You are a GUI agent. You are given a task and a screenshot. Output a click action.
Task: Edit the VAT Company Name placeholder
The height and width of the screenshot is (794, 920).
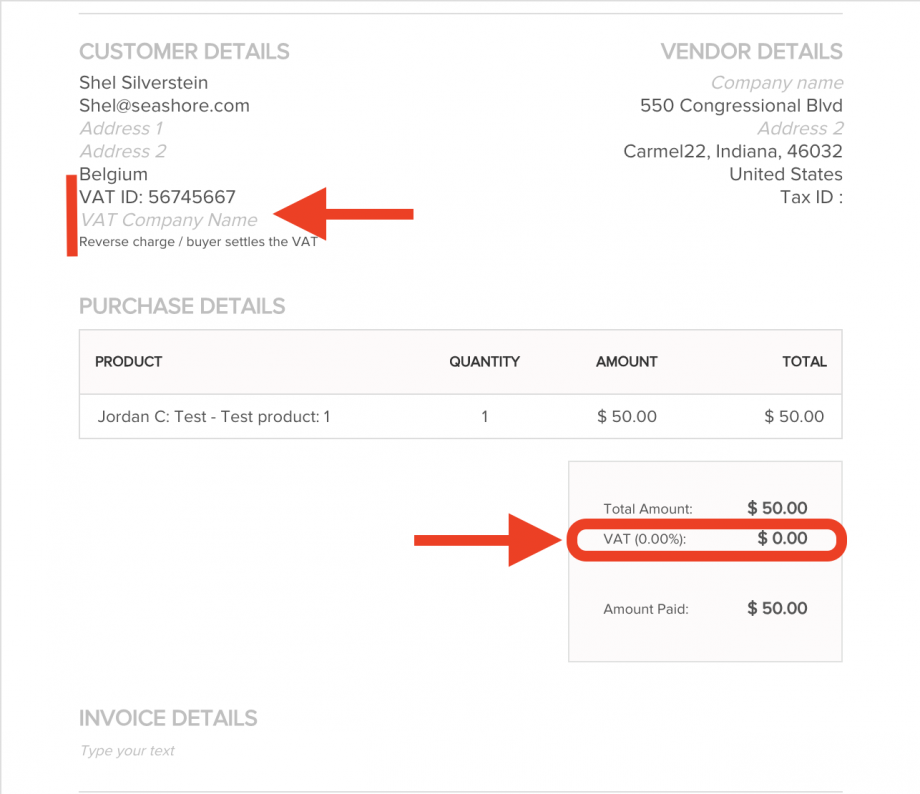tap(168, 220)
